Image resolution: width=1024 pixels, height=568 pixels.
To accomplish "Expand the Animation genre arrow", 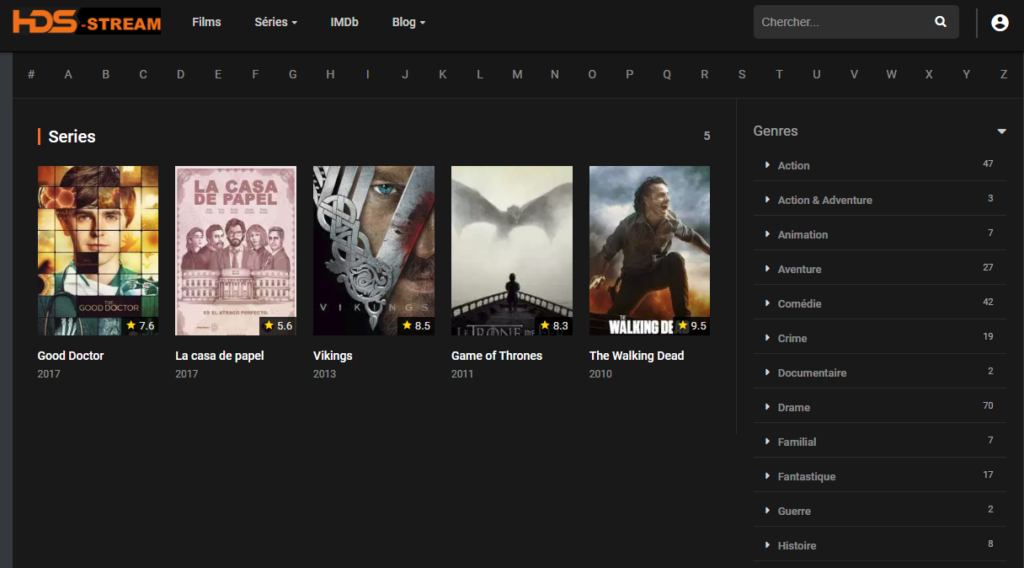I will 767,234.
